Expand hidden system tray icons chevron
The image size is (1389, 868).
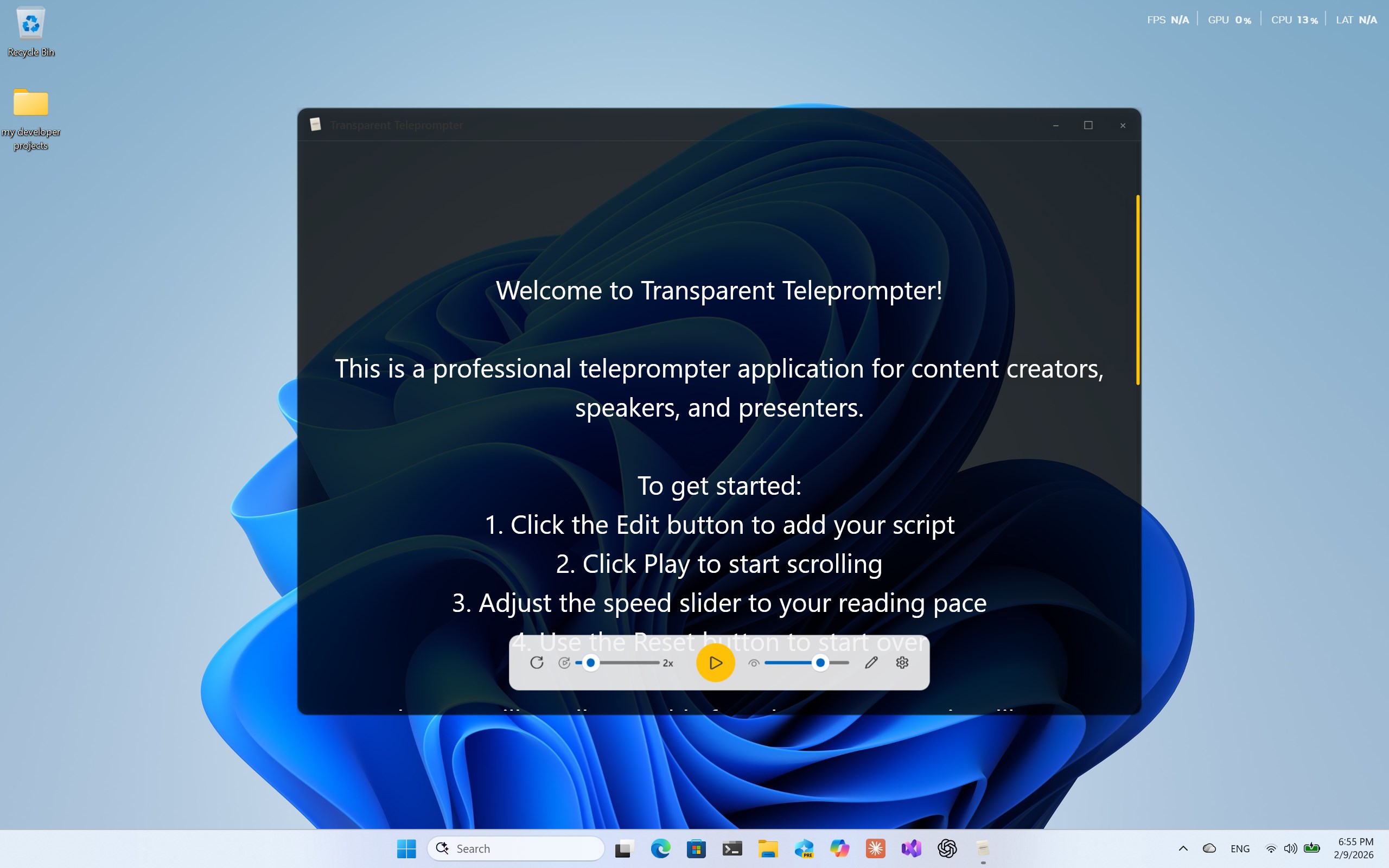[1183, 848]
